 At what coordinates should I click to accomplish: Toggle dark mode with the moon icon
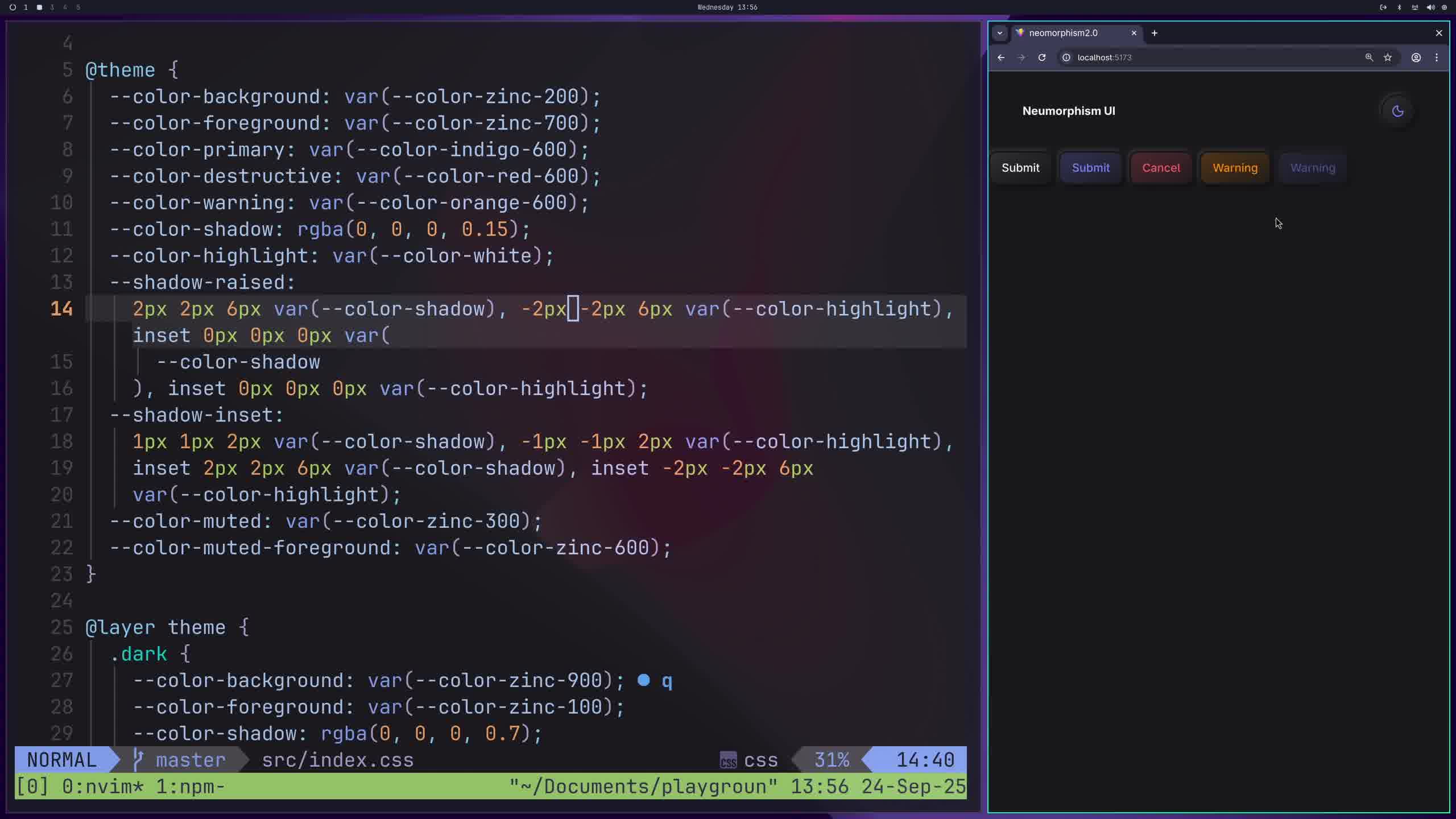[1397, 111]
